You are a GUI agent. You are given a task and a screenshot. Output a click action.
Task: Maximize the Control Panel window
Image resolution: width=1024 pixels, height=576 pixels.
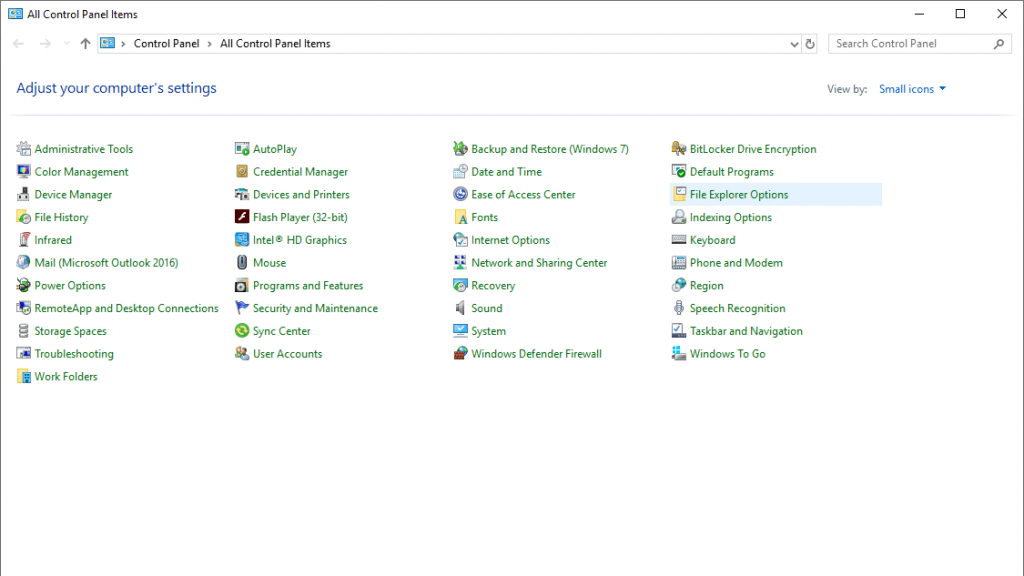[960, 14]
